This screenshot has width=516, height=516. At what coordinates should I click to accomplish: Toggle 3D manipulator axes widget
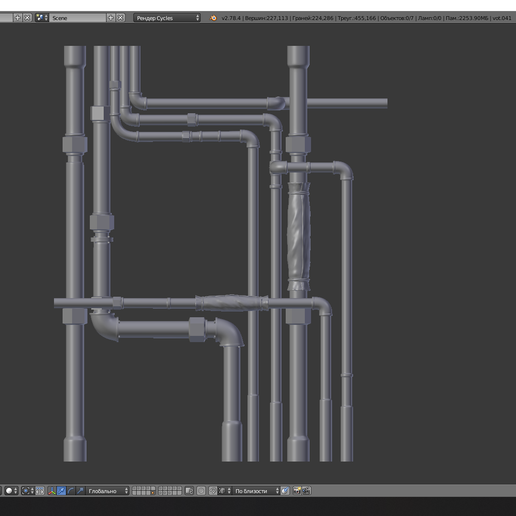pos(52,491)
